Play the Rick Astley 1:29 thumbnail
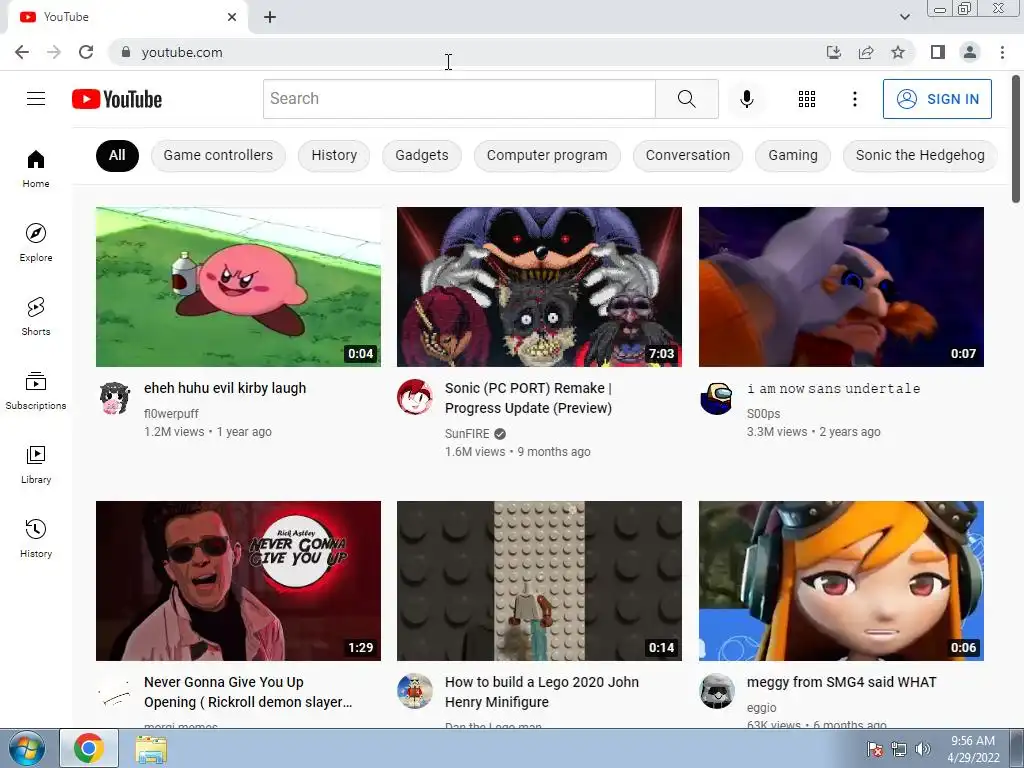1024x768 pixels. click(238, 581)
